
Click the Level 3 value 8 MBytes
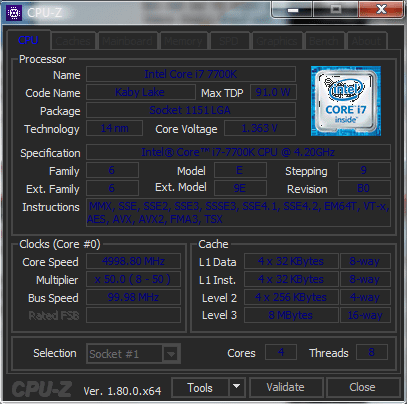point(291,315)
